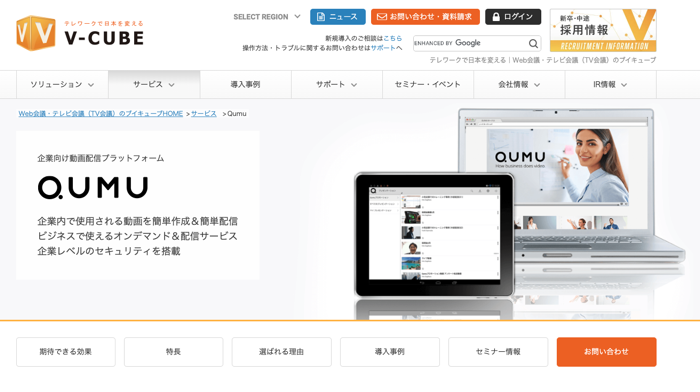The width and height of the screenshot is (700, 392).
Task: Click the orange お問い合わせ button
Action: tap(606, 352)
